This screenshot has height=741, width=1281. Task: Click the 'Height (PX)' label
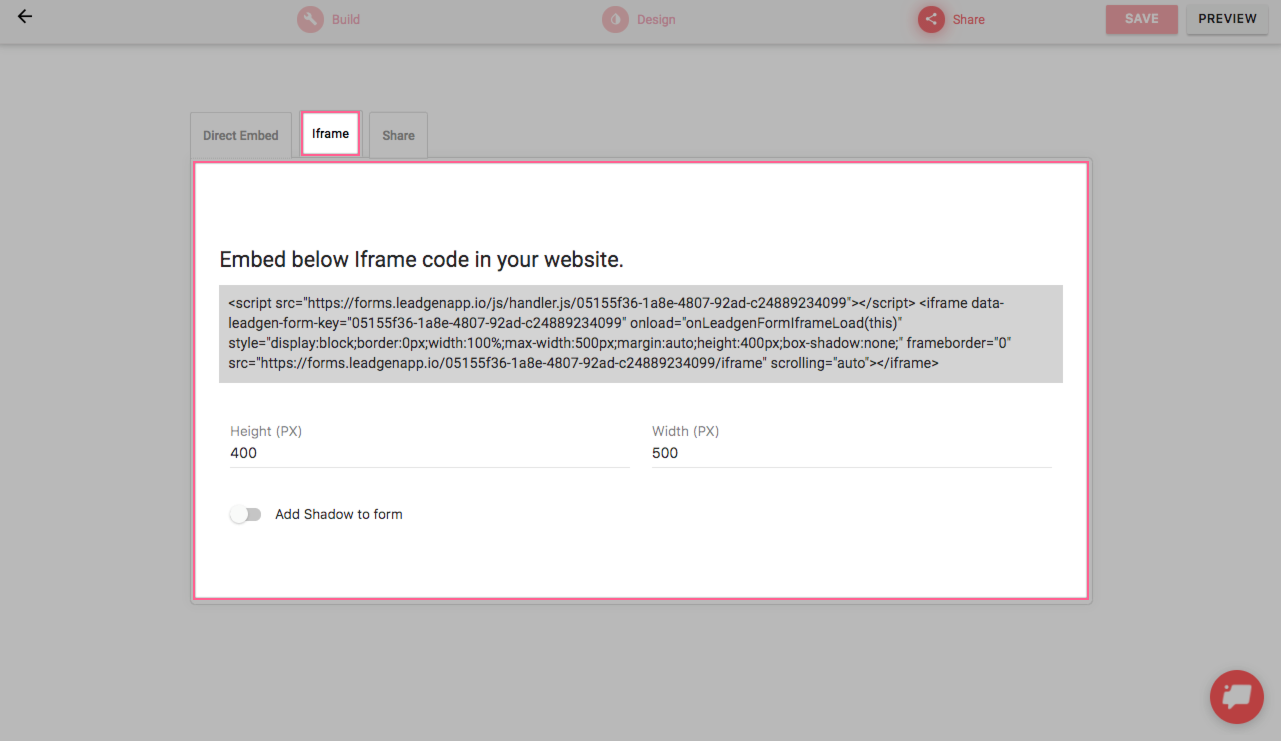(x=266, y=431)
